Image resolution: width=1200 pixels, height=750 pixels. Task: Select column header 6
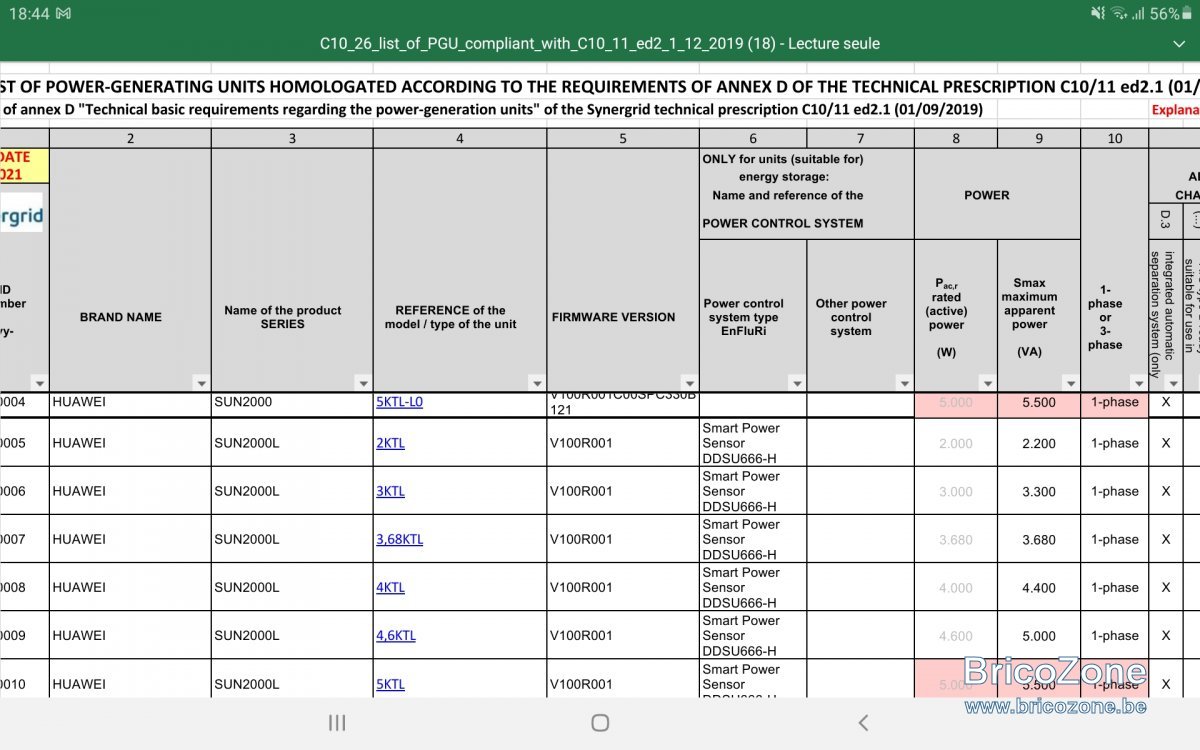click(x=753, y=138)
